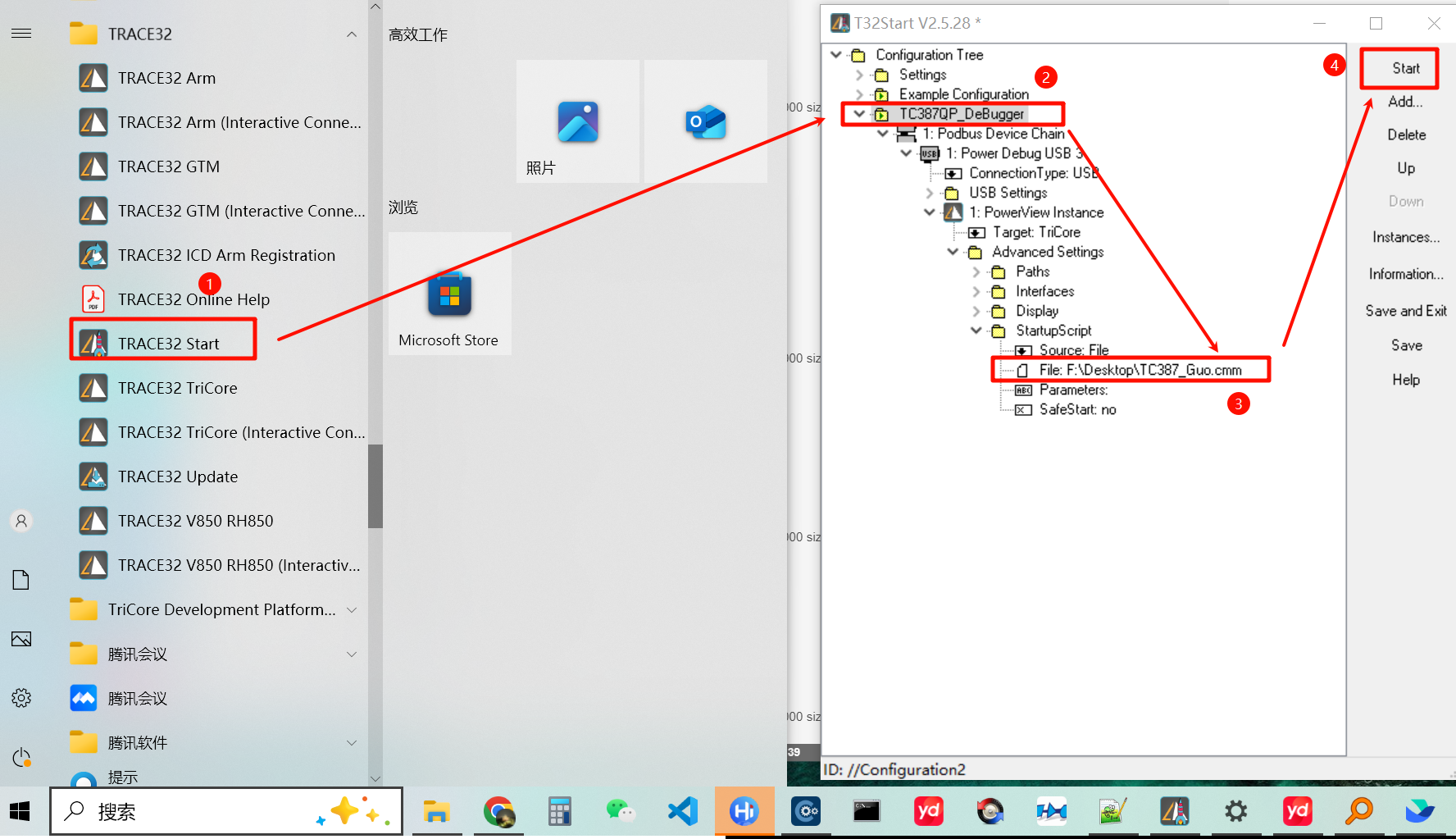Click the Windows Start button

[20, 812]
